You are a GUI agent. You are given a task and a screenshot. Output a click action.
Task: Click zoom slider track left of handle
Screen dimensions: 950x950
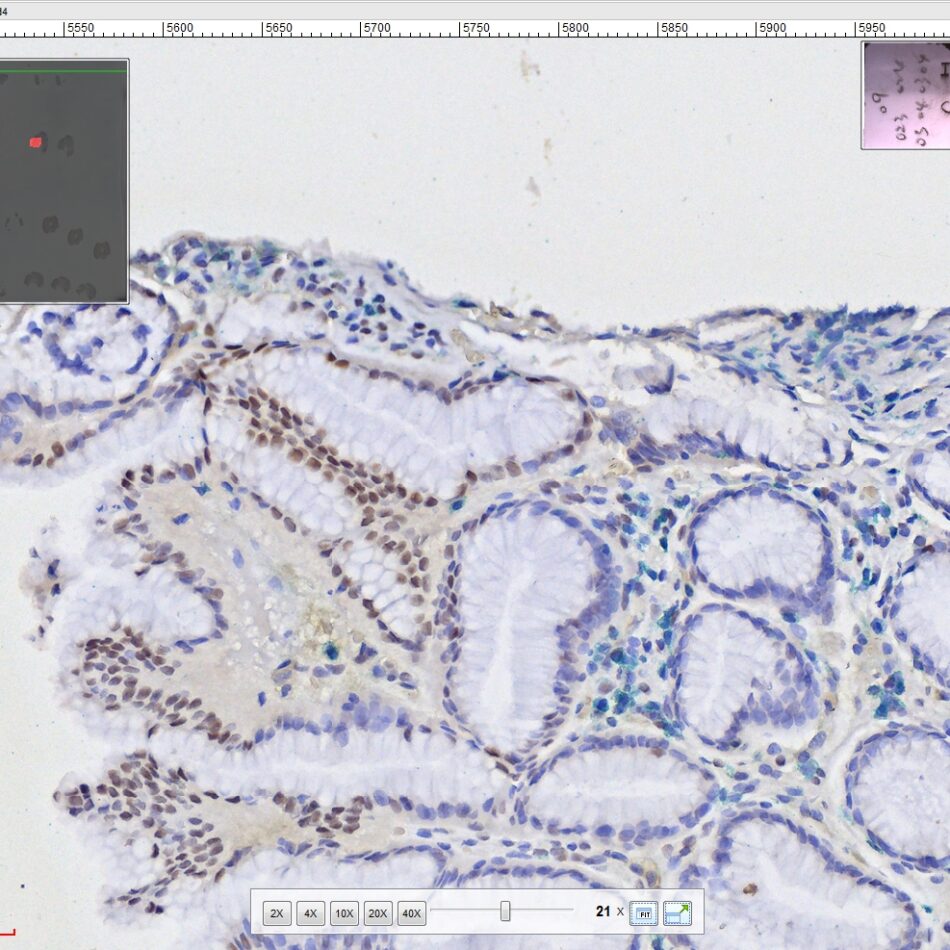point(465,911)
